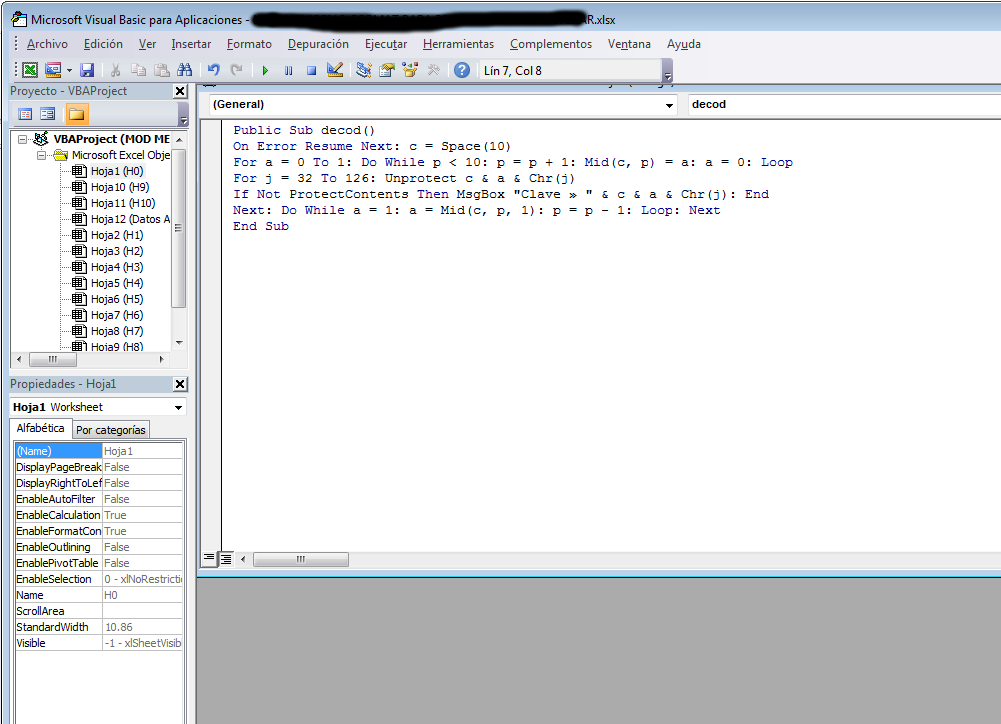Viewport: 1001px width, 724px height.
Task: Click the Break (pause) icon
Action: pyautogui.click(x=289, y=69)
